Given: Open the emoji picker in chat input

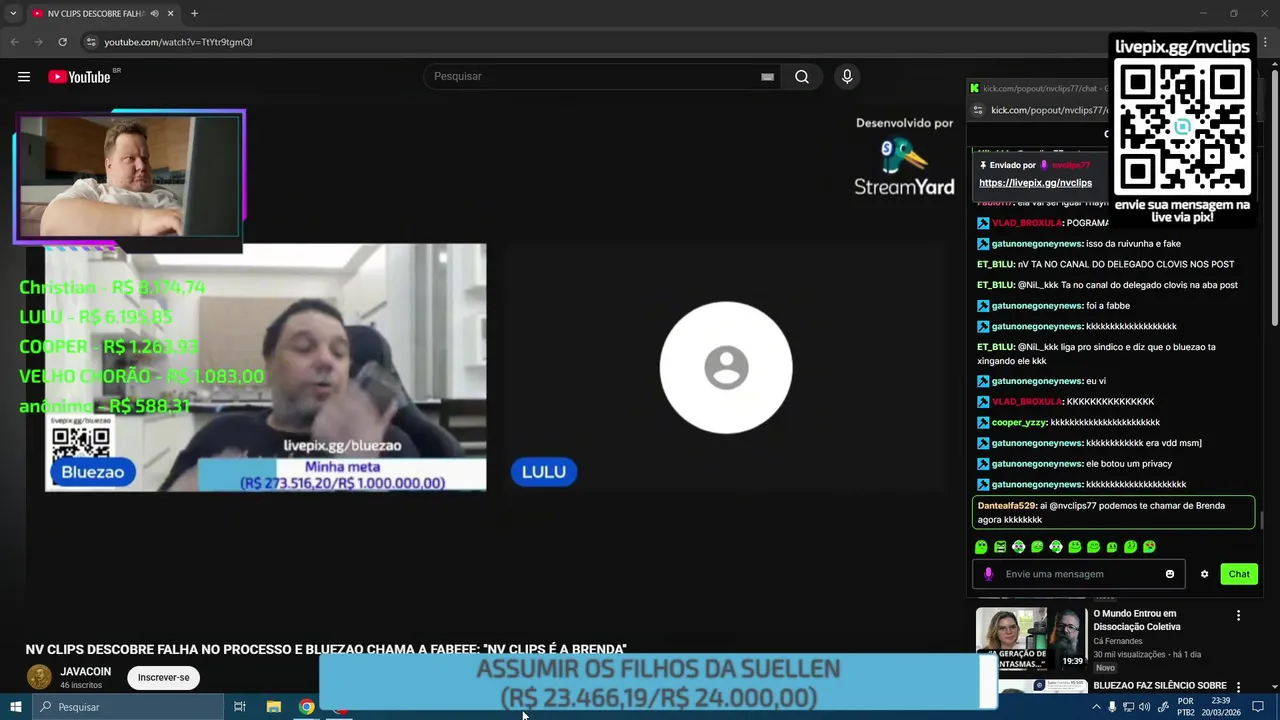Looking at the screenshot, I should [x=1170, y=574].
